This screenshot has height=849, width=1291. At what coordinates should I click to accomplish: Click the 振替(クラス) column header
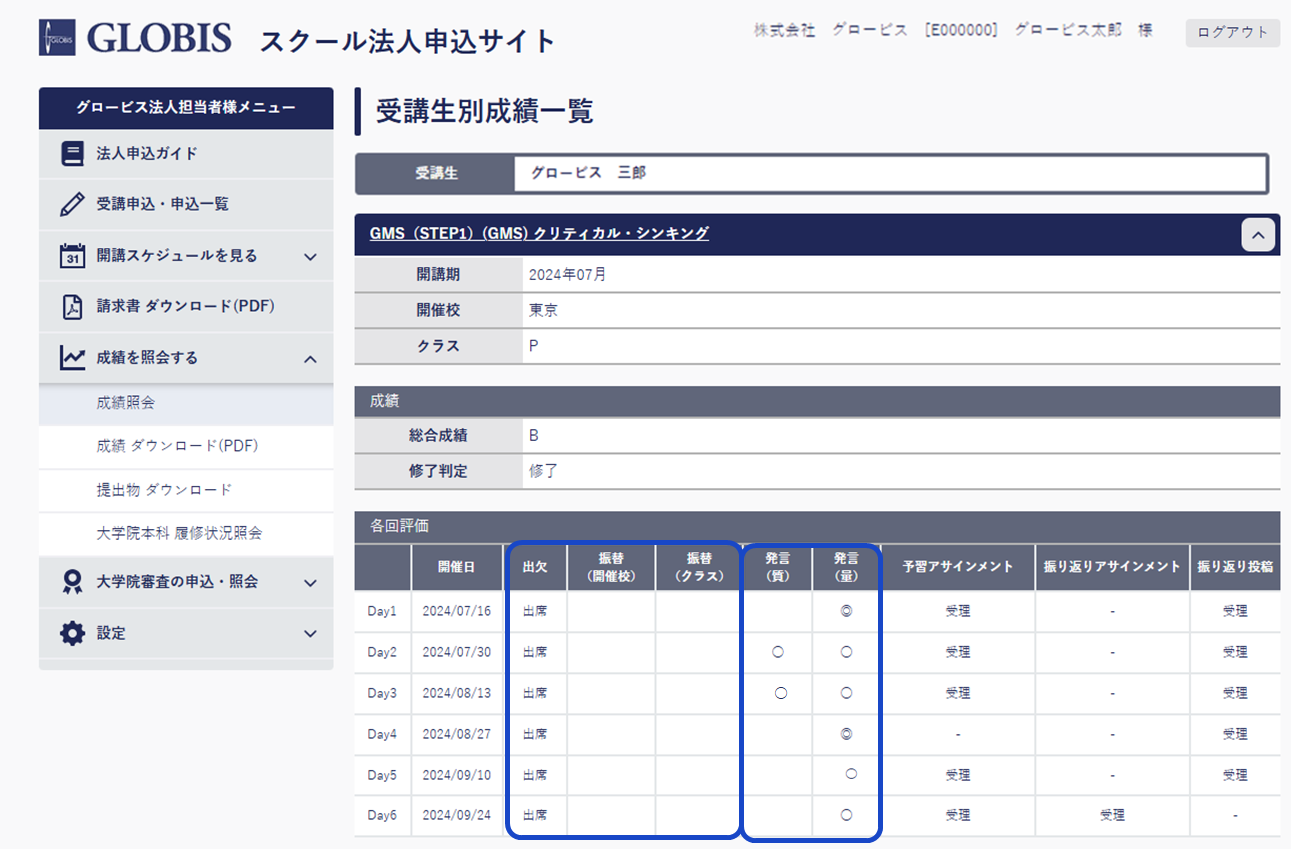pyautogui.click(x=699, y=567)
